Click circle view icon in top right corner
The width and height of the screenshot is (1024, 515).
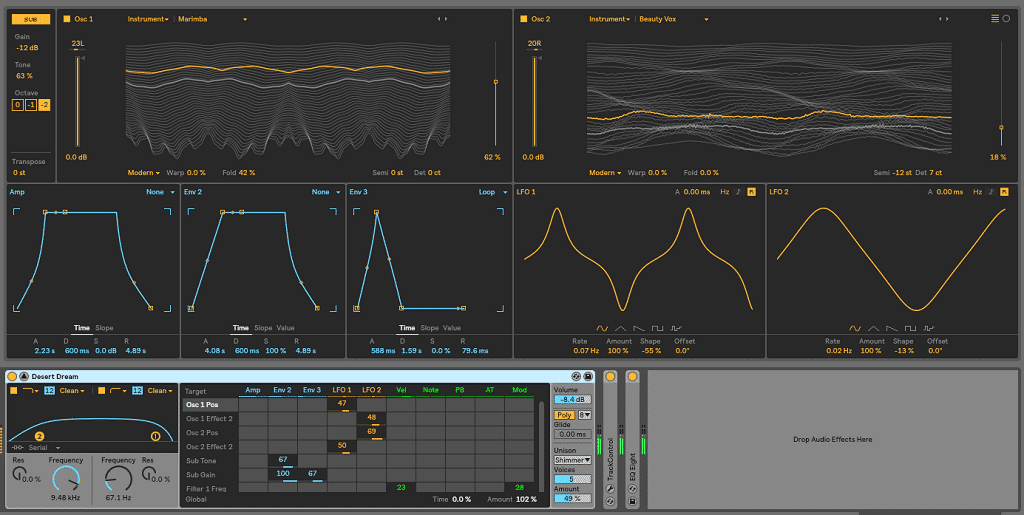point(1006,19)
